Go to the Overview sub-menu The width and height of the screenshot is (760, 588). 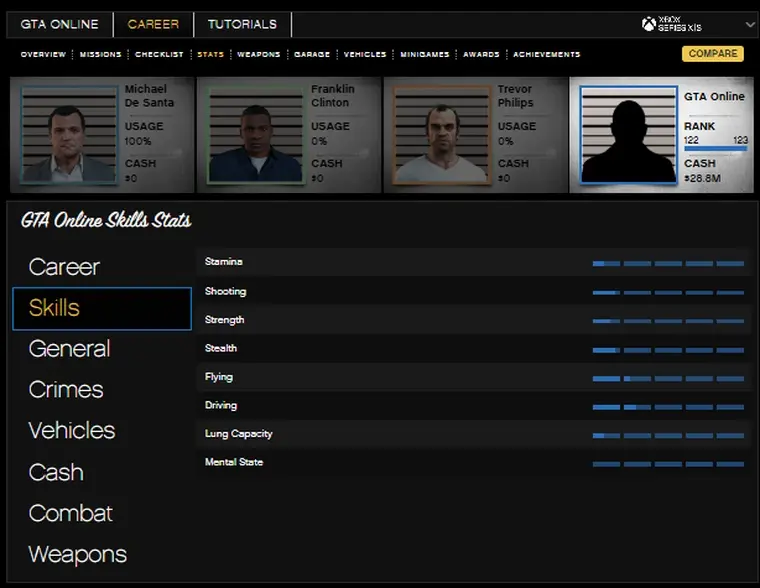tap(43, 54)
